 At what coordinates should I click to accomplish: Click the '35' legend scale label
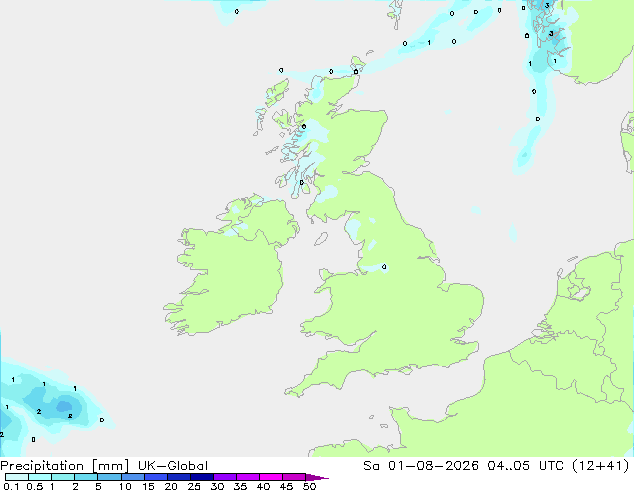pyautogui.click(x=240, y=486)
